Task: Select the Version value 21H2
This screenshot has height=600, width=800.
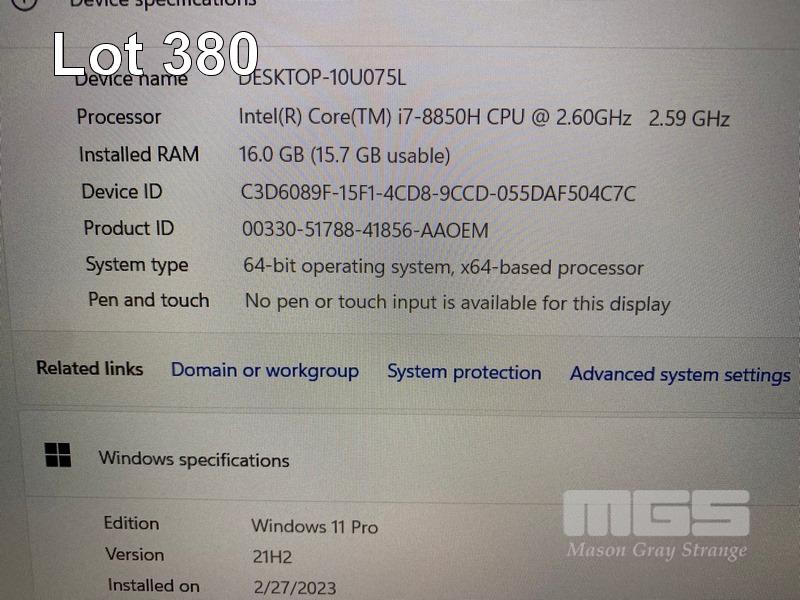Action: [x=272, y=557]
